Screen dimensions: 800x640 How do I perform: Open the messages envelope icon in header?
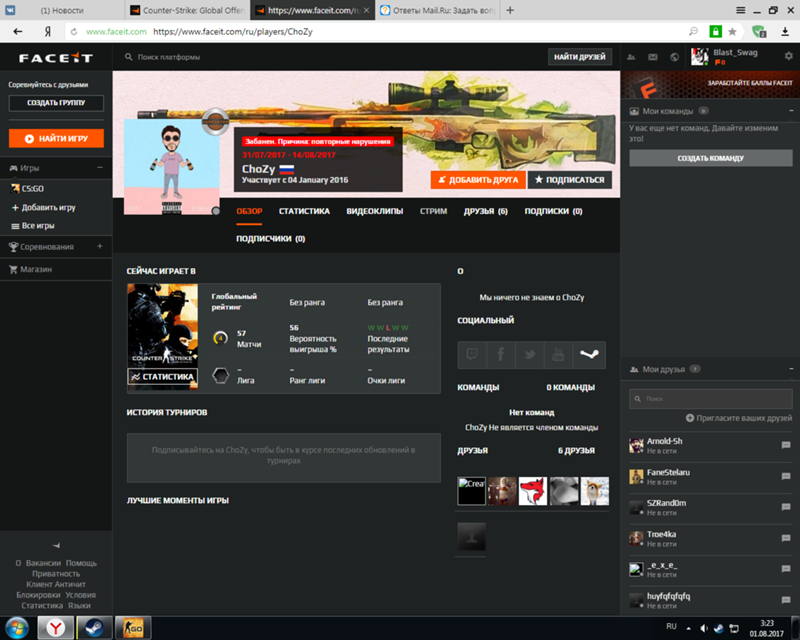tap(653, 57)
